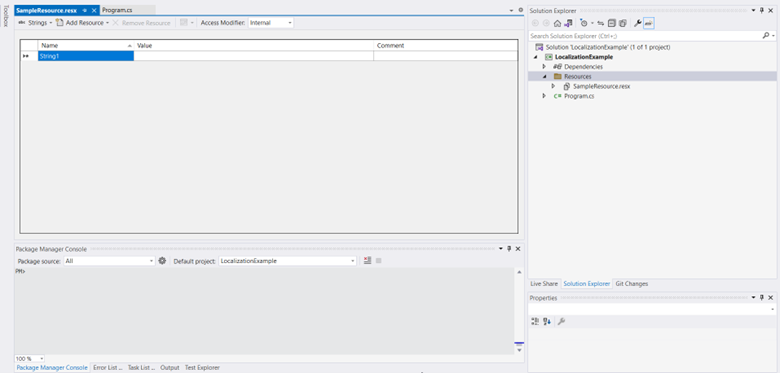Switch to the Test Explorer tab

pos(202,368)
